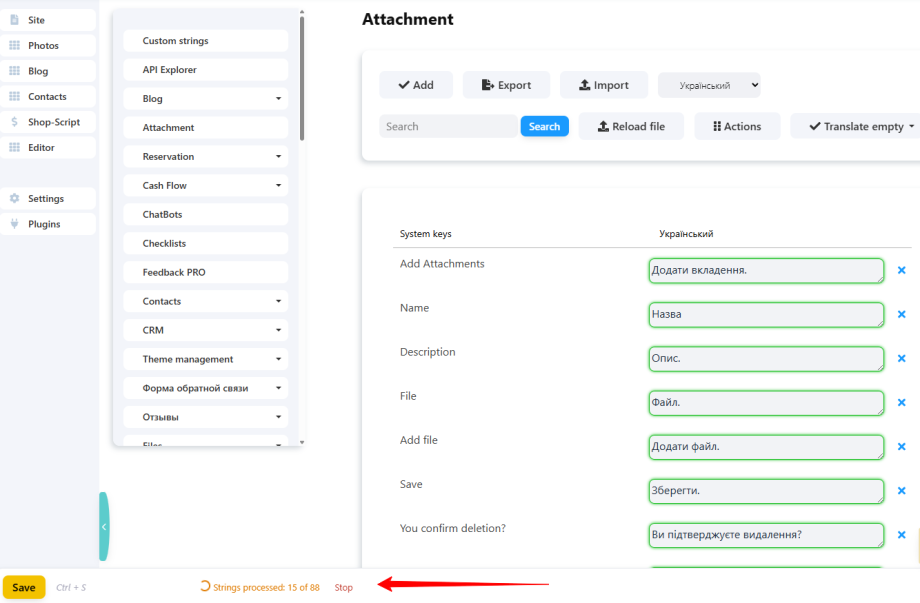The height and width of the screenshot is (603, 920).
Task: Clear the 'Add Attachments' translation with its X
Action: coord(902,270)
